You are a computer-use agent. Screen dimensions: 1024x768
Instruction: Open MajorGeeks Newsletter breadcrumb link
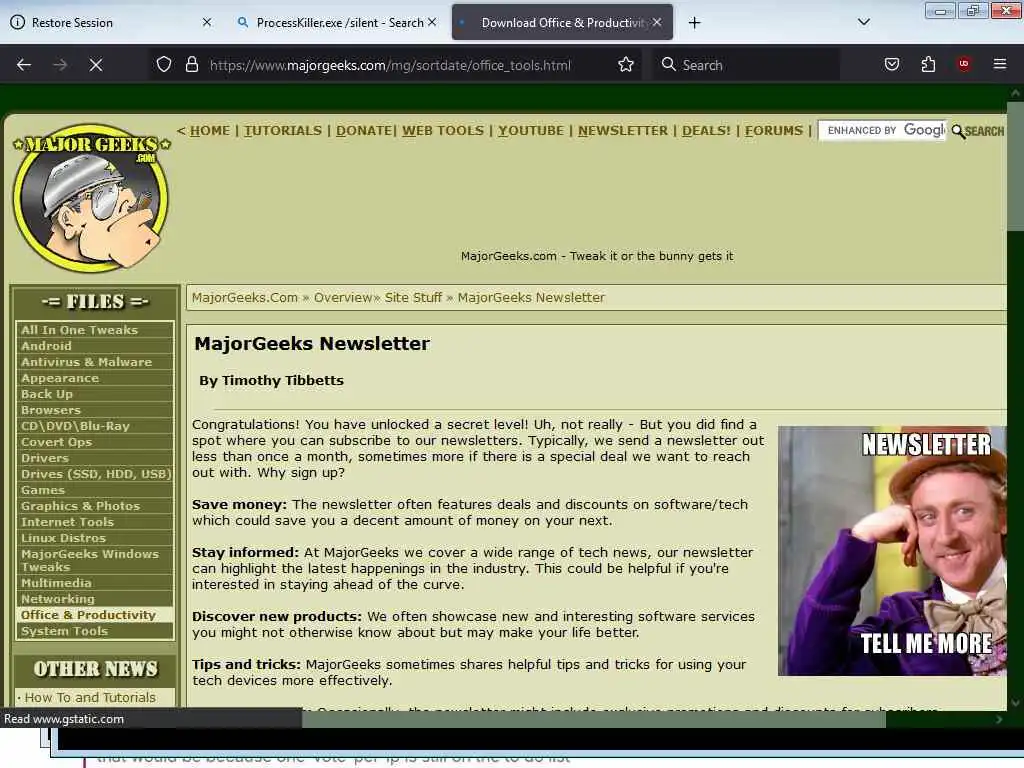[531, 298]
